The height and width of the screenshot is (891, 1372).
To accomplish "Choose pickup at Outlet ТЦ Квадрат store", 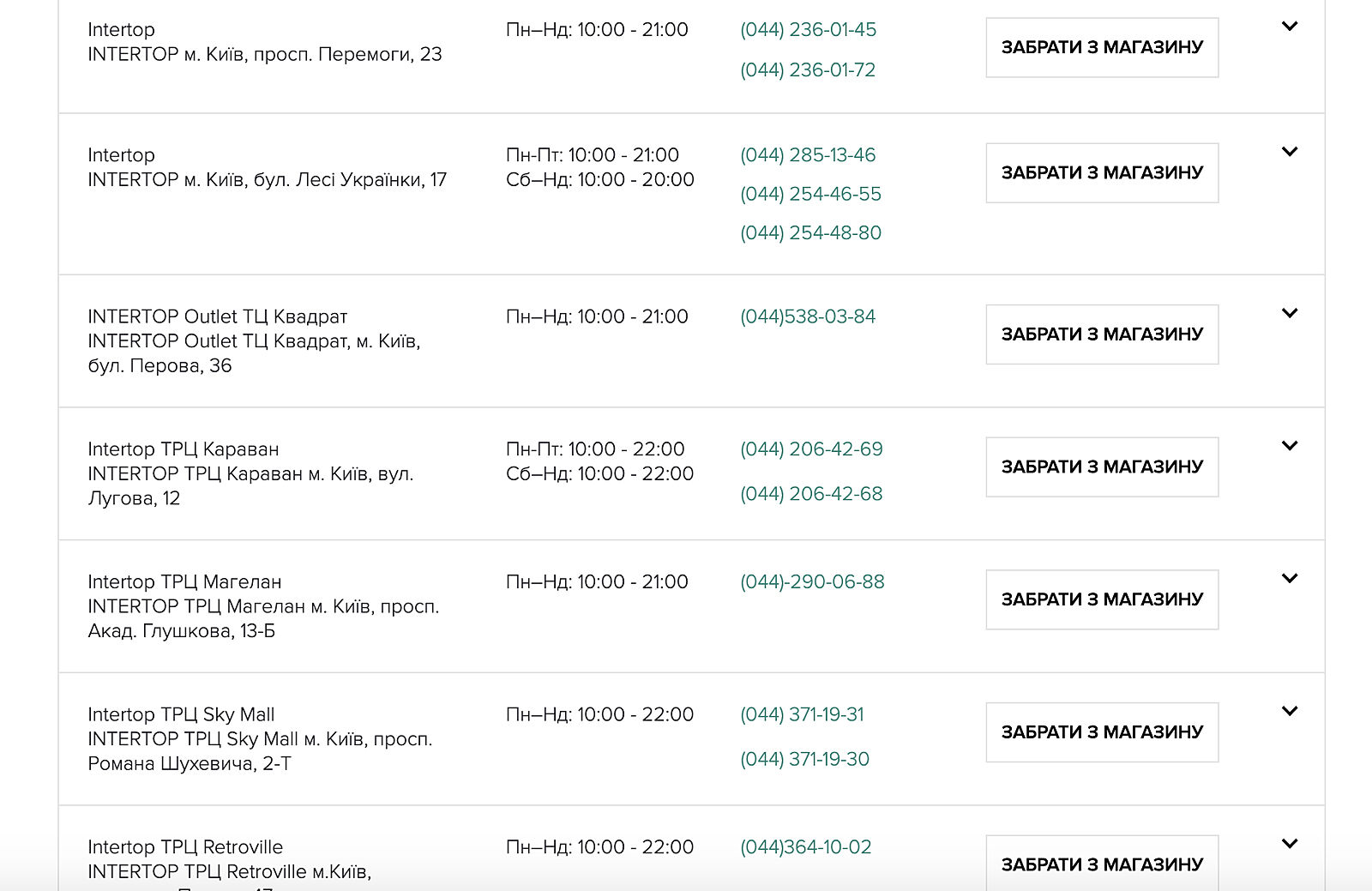I will pos(1102,334).
